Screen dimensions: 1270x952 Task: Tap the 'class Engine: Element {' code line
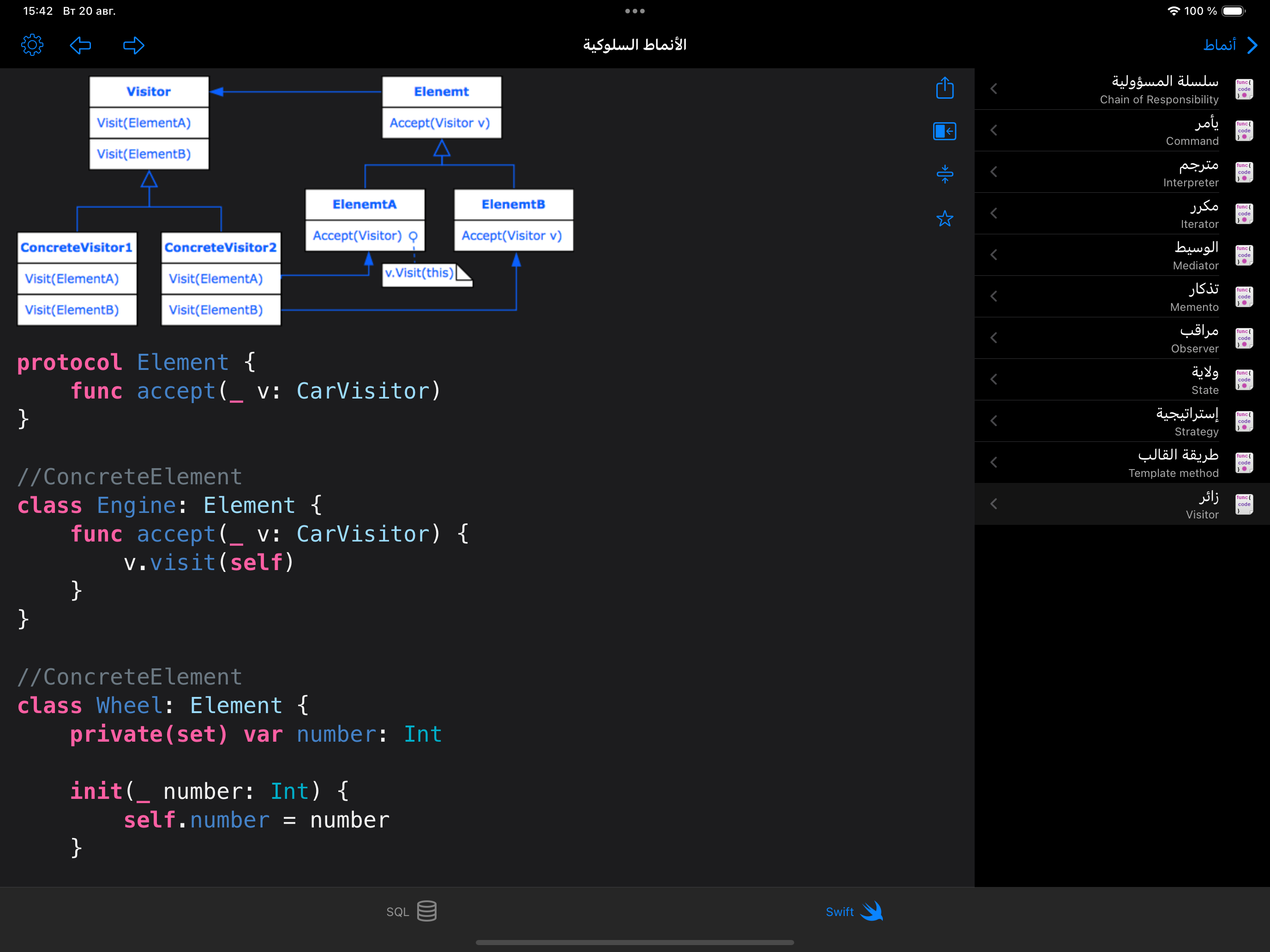point(170,506)
